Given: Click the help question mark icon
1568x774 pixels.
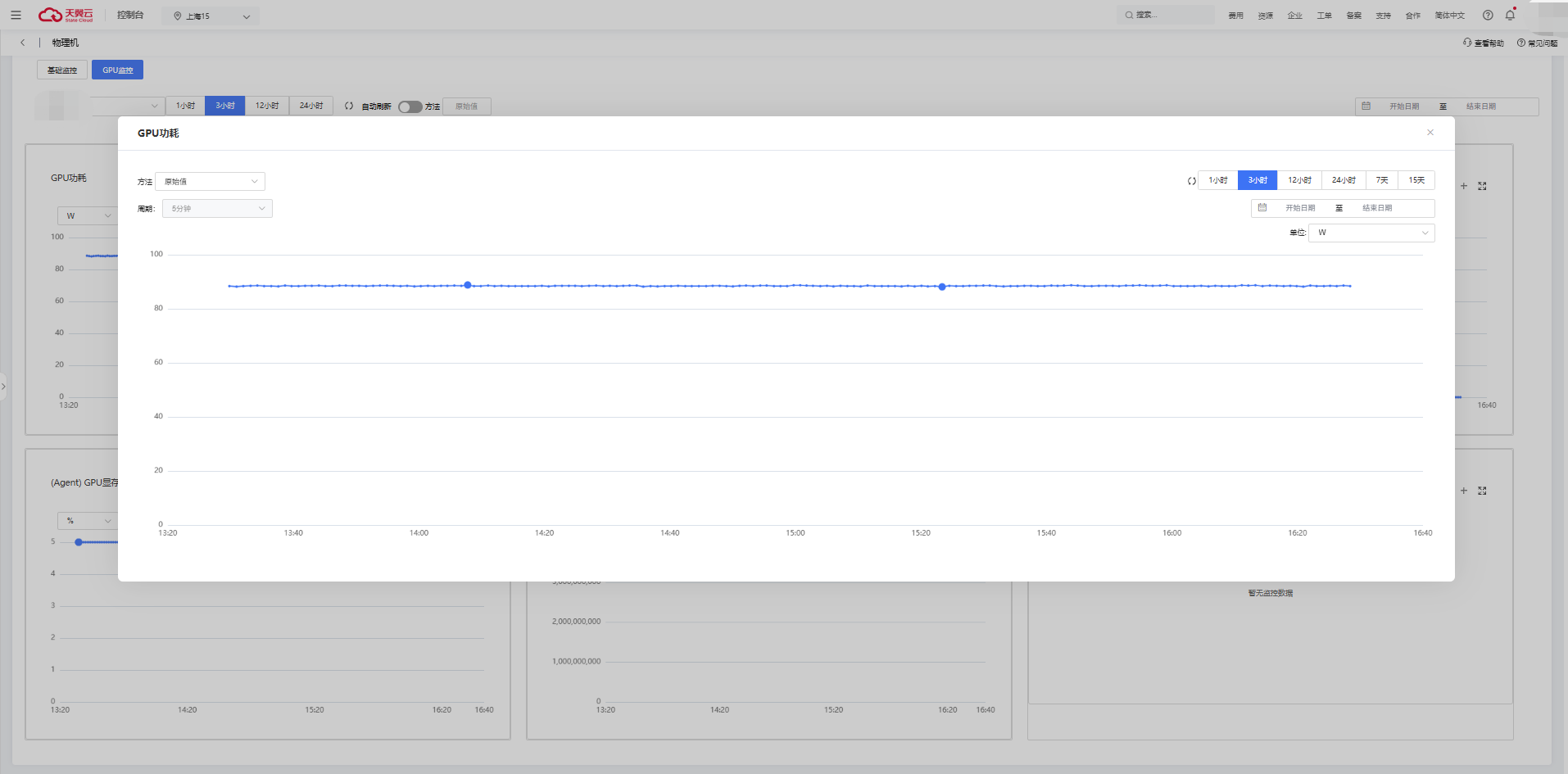Looking at the screenshot, I should (1488, 15).
